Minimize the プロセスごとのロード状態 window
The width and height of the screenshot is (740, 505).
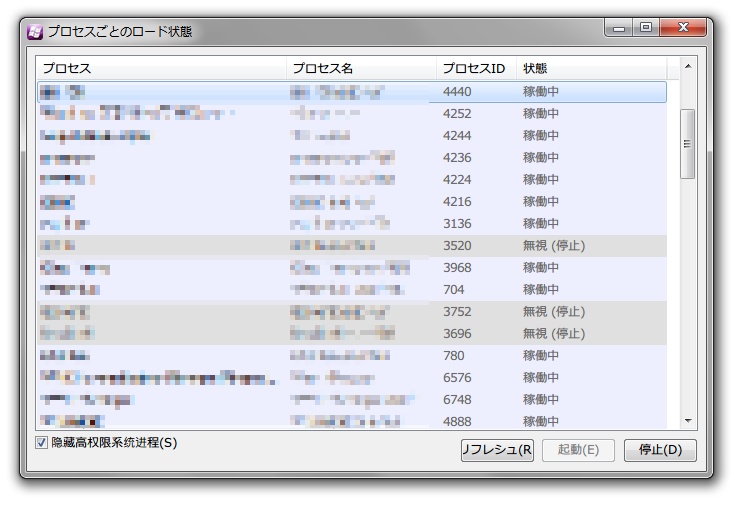coord(619,28)
